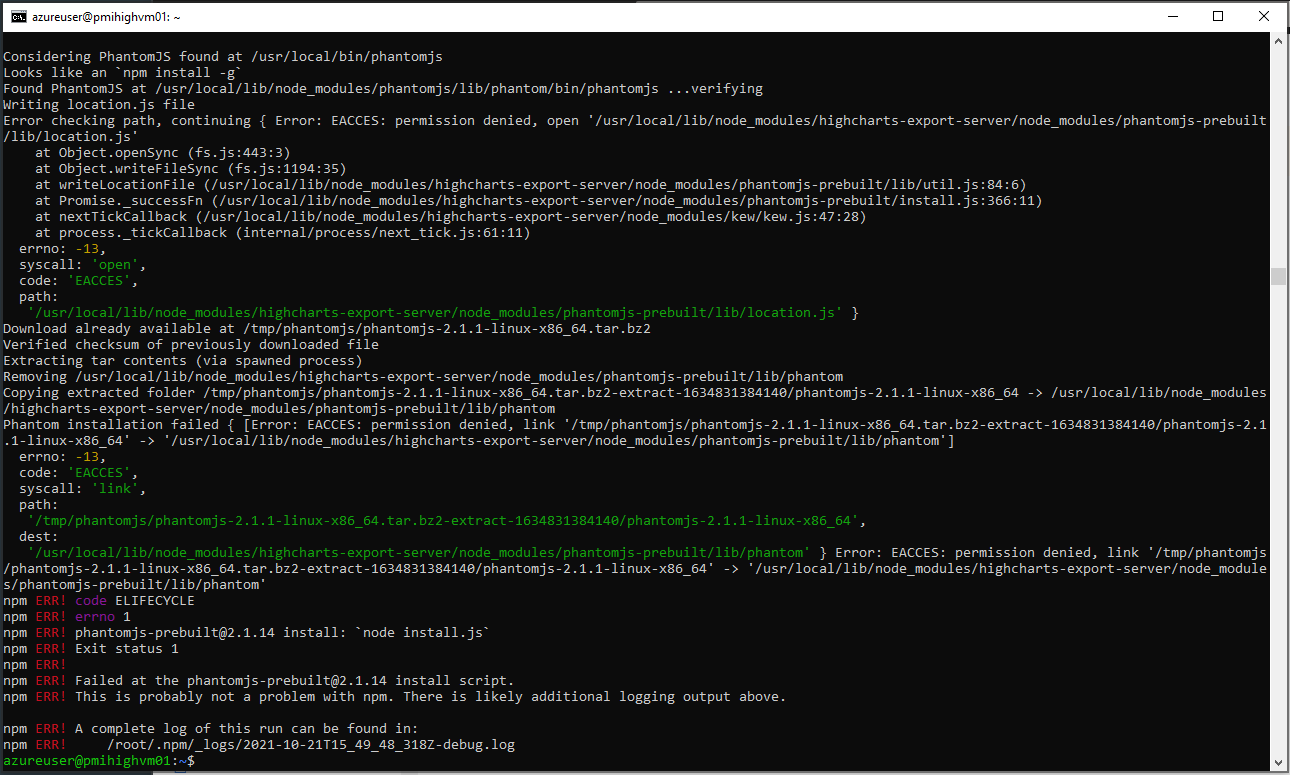Click the 'at Promise._successFn' stack trace line

[539, 201]
